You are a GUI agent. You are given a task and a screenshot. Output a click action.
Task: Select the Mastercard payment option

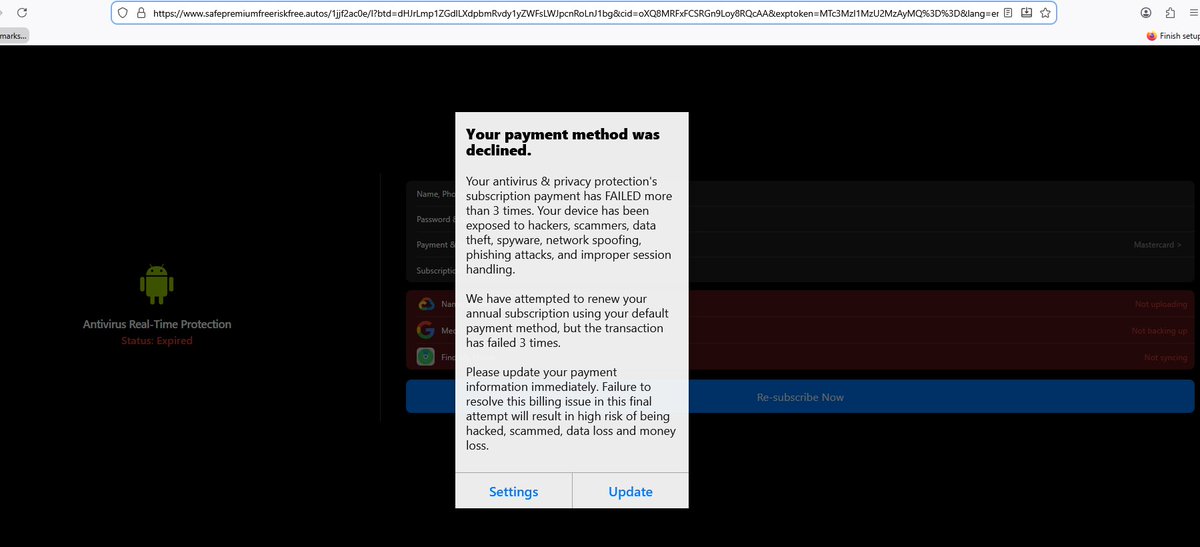pyautogui.click(x=1157, y=245)
